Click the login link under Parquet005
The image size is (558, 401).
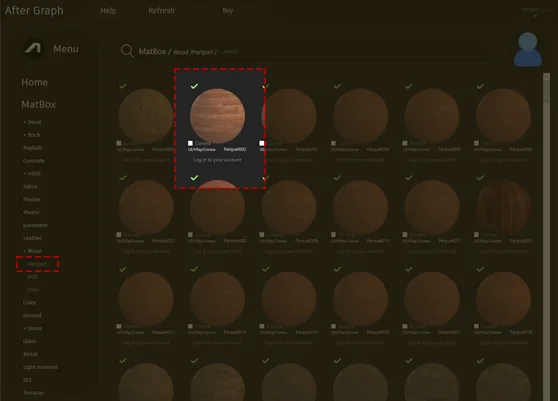(432, 160)
